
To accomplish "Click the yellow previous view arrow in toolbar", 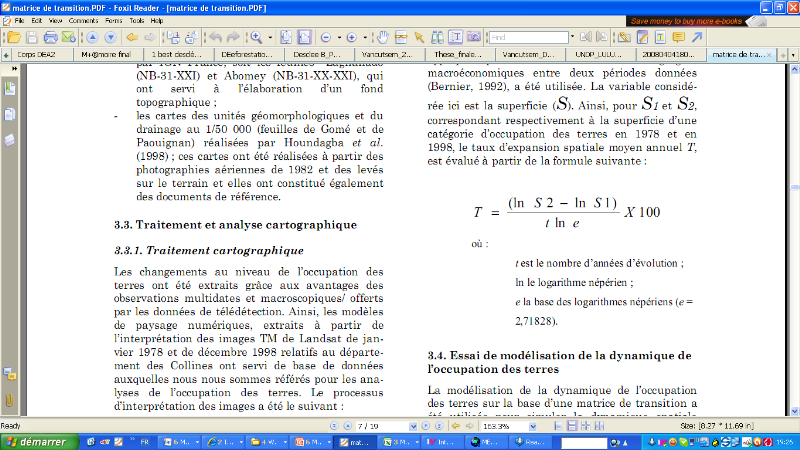I will [132, 37].
